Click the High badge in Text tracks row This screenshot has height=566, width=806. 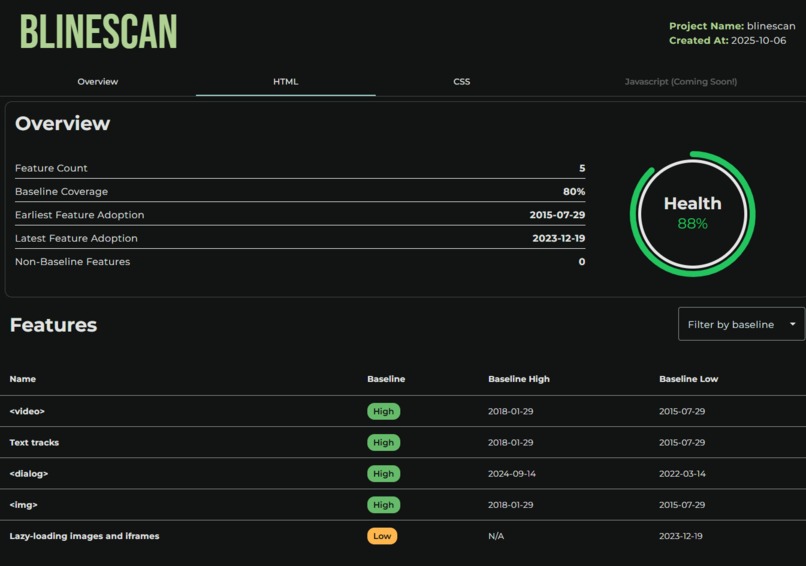pyautogui.click(x=383, y=443)
